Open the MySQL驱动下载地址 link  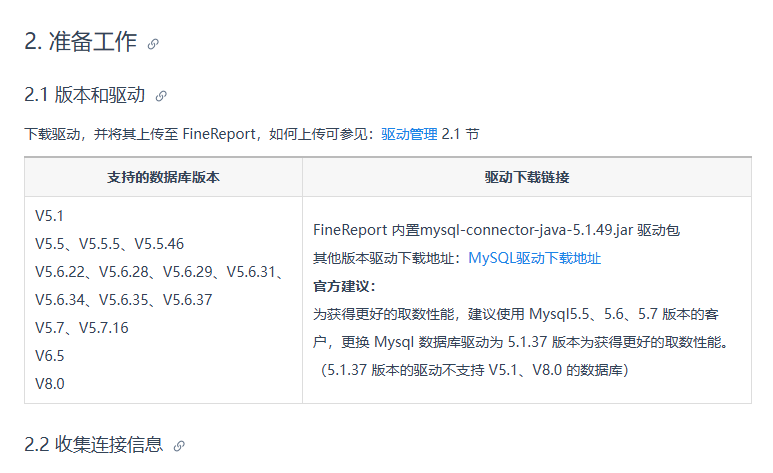534,258
